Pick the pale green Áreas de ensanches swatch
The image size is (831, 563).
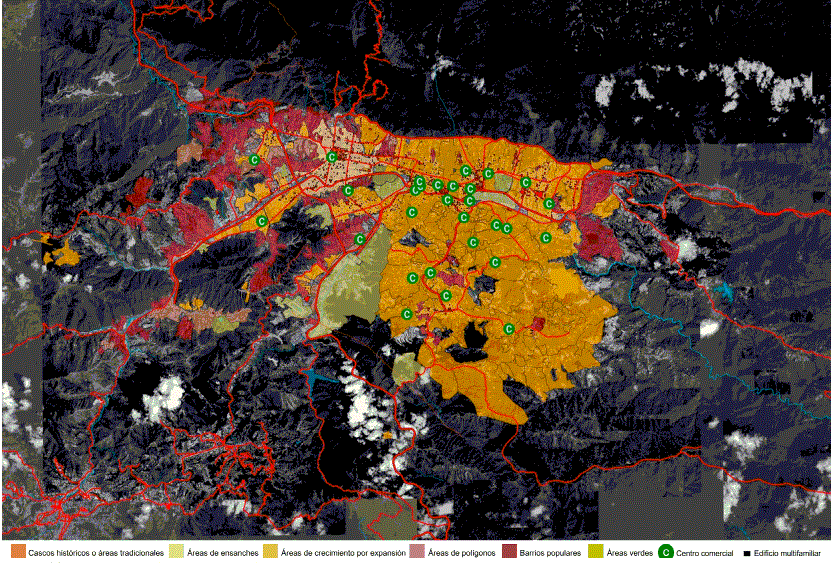click(x=177, y=552)
